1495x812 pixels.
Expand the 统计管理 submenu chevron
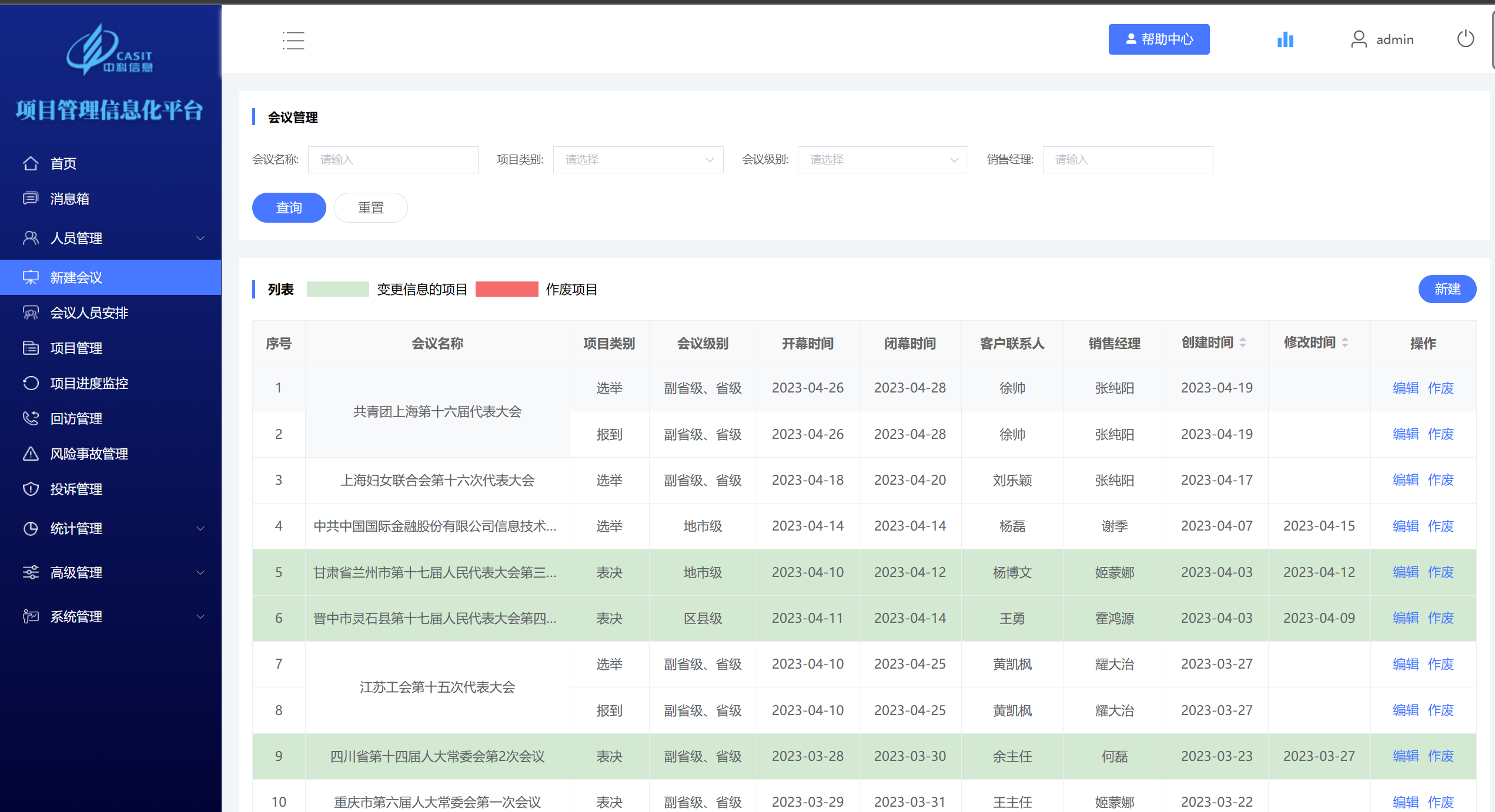point(200,528)
